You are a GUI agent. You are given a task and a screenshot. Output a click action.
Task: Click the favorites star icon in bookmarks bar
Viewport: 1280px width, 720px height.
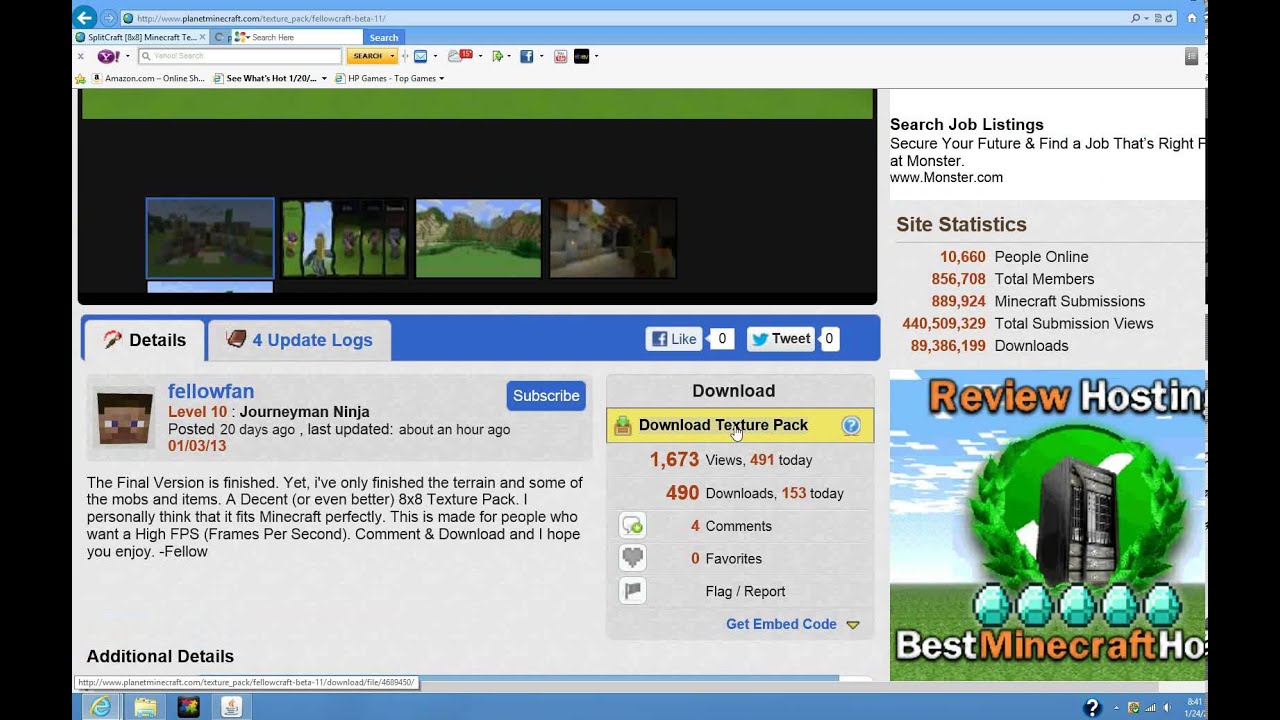(80, 78)
